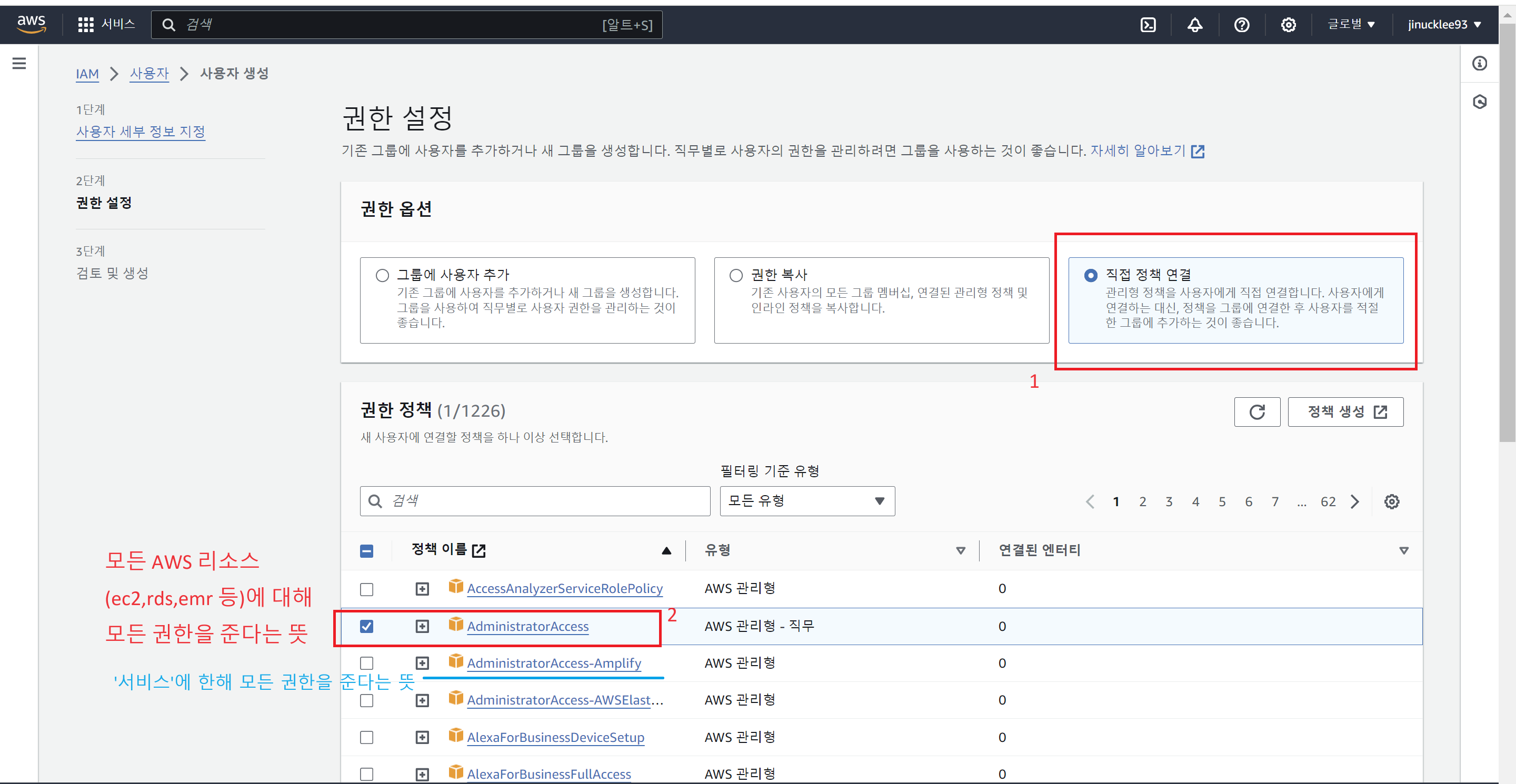This screenshot has width=1516, height=784.
Task: Select the 그룹에 사용자 추가 radio option
Action: point(383,275)
